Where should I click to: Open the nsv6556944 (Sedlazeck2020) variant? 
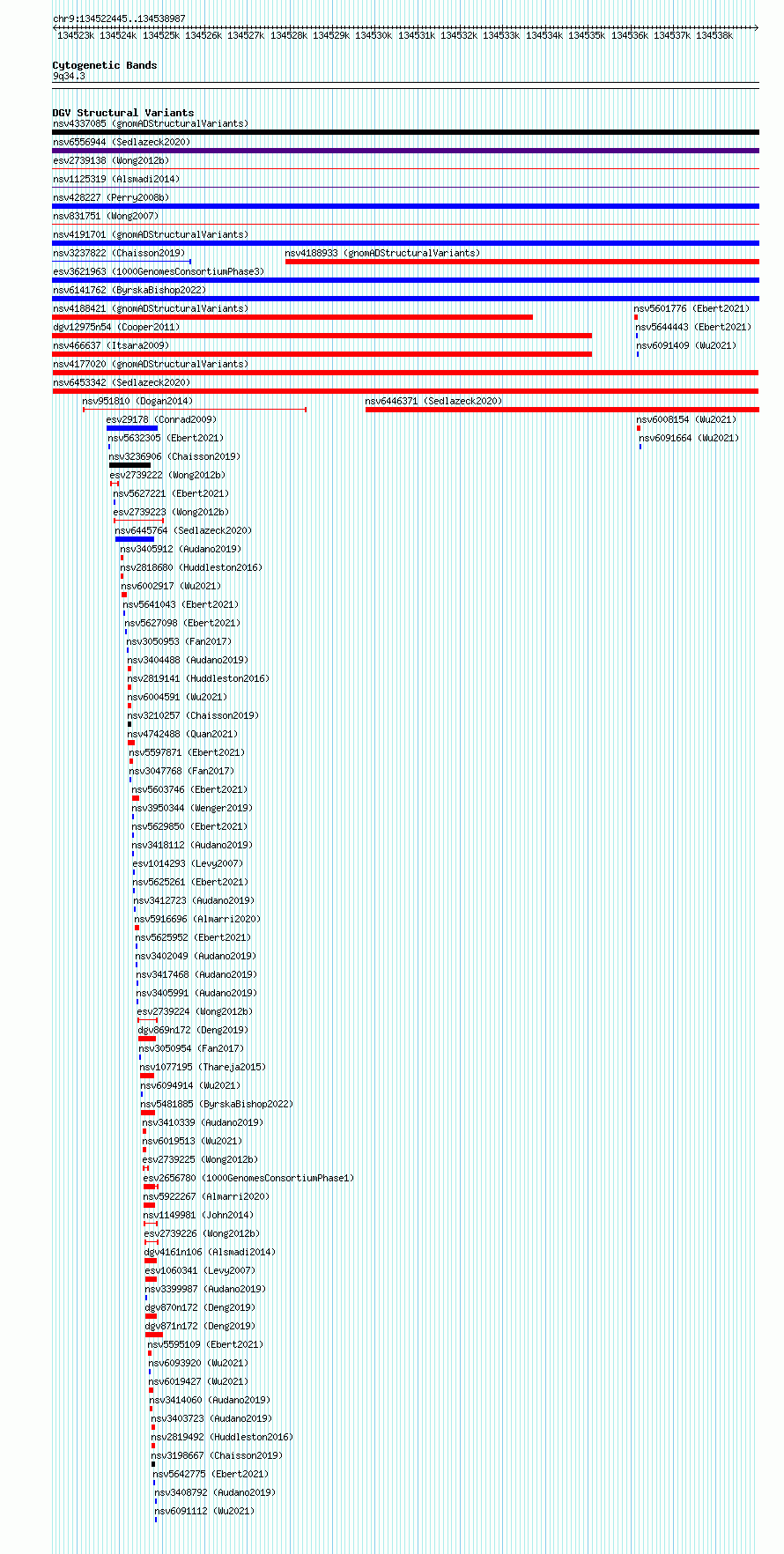click(x=122, y=143)
